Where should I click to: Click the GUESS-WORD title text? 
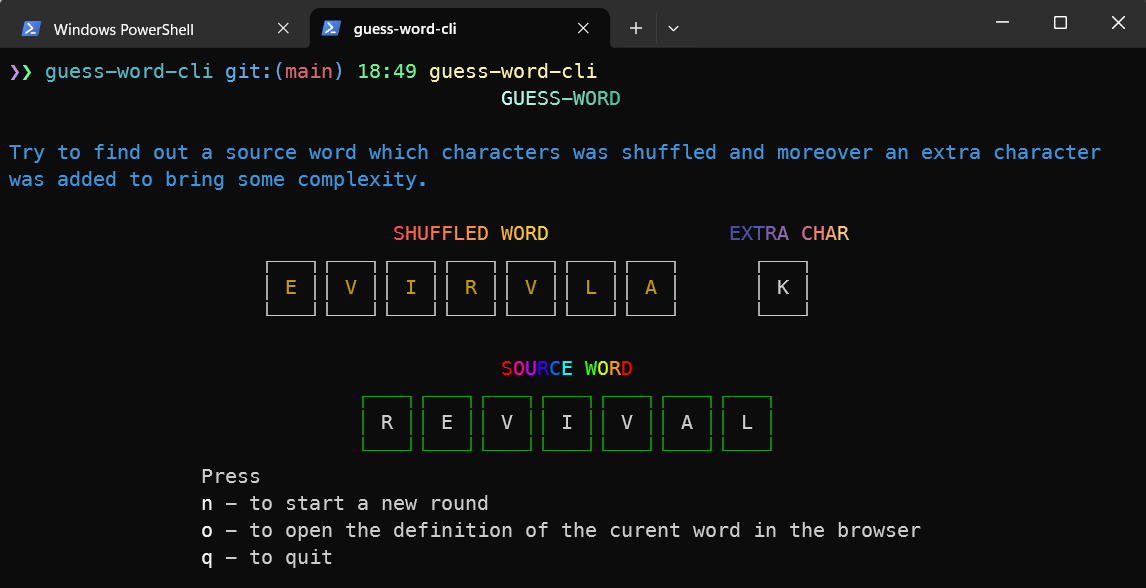(561, 99)
